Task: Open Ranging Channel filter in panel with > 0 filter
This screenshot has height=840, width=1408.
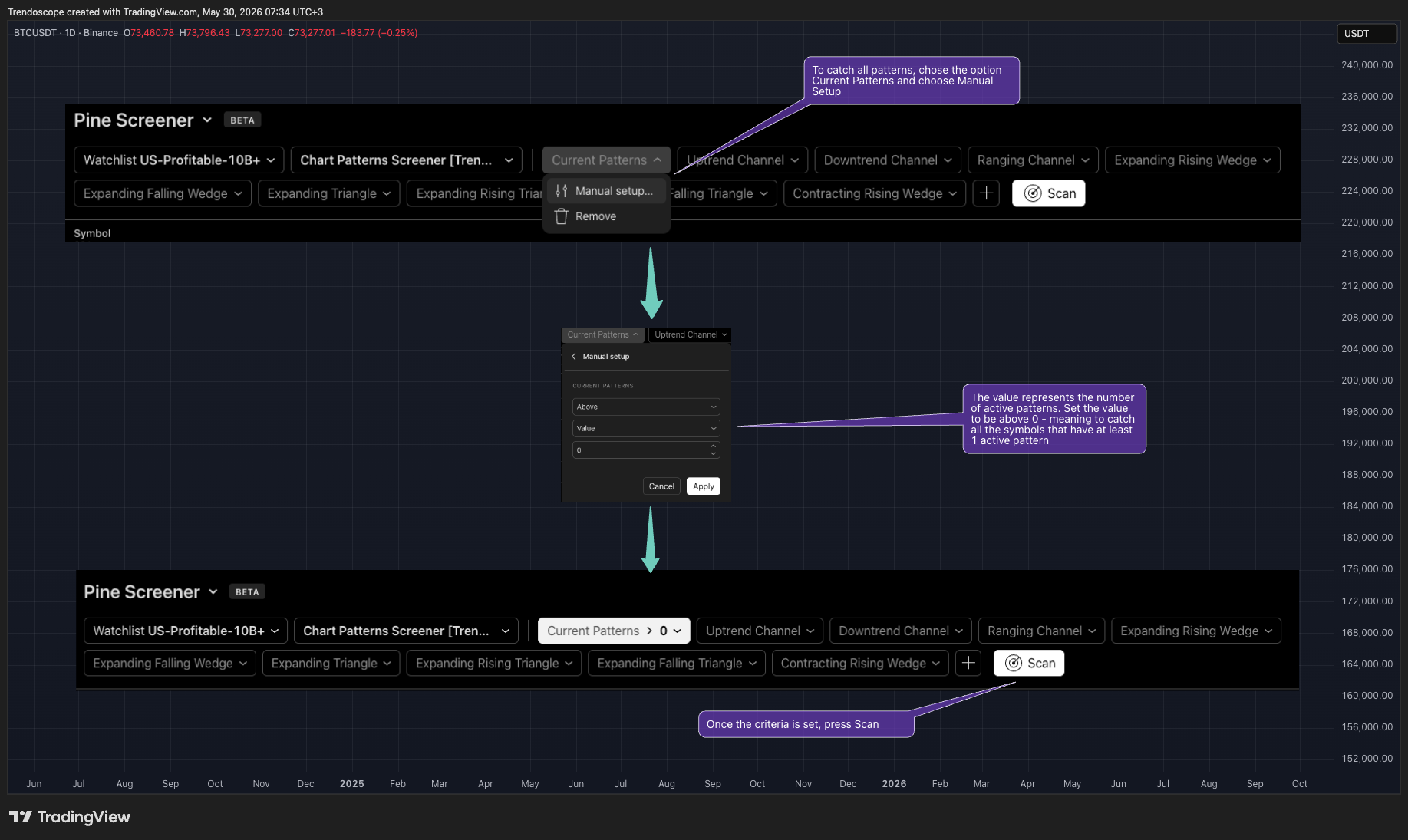Action: pos(1042,631)
